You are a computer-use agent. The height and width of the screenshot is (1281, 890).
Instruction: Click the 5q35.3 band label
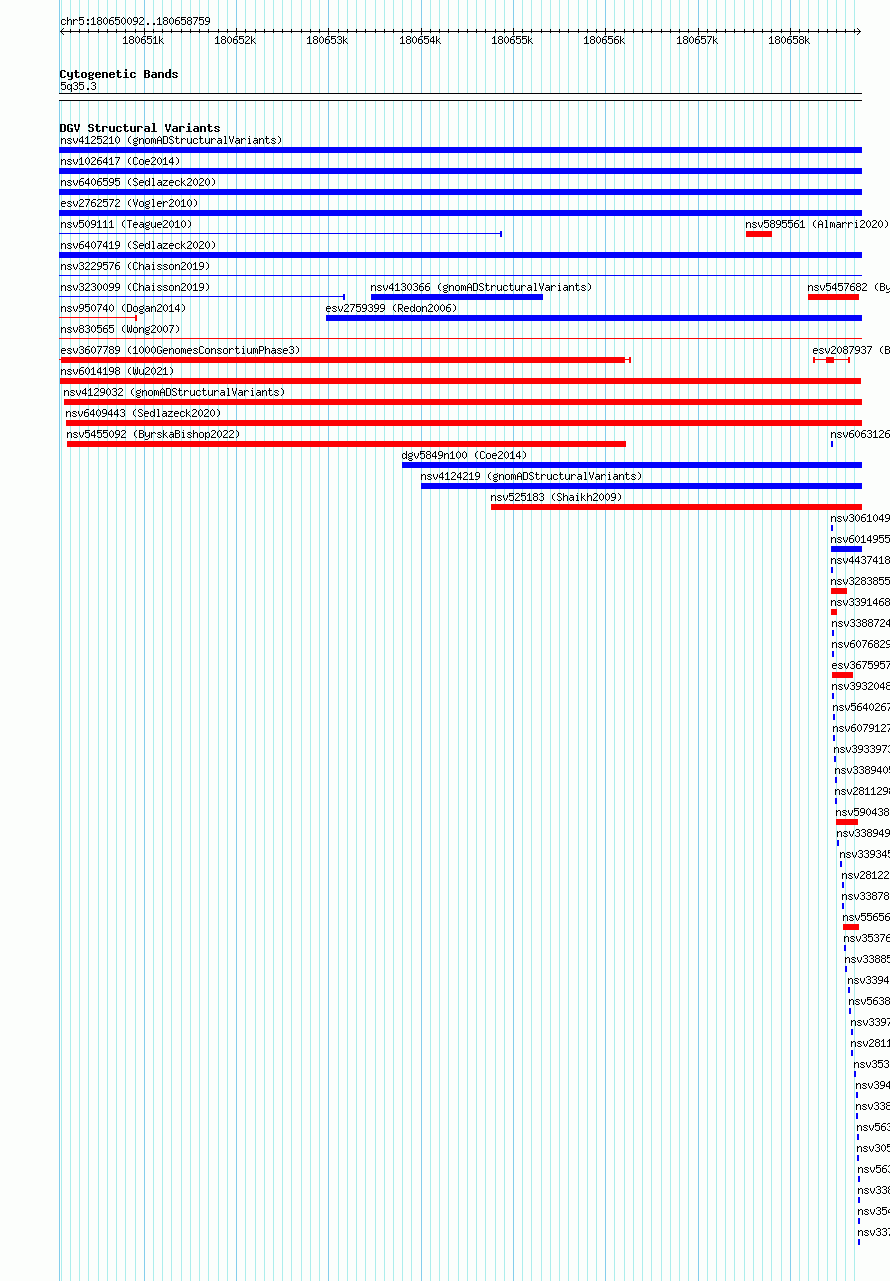(x=79, y=87)
